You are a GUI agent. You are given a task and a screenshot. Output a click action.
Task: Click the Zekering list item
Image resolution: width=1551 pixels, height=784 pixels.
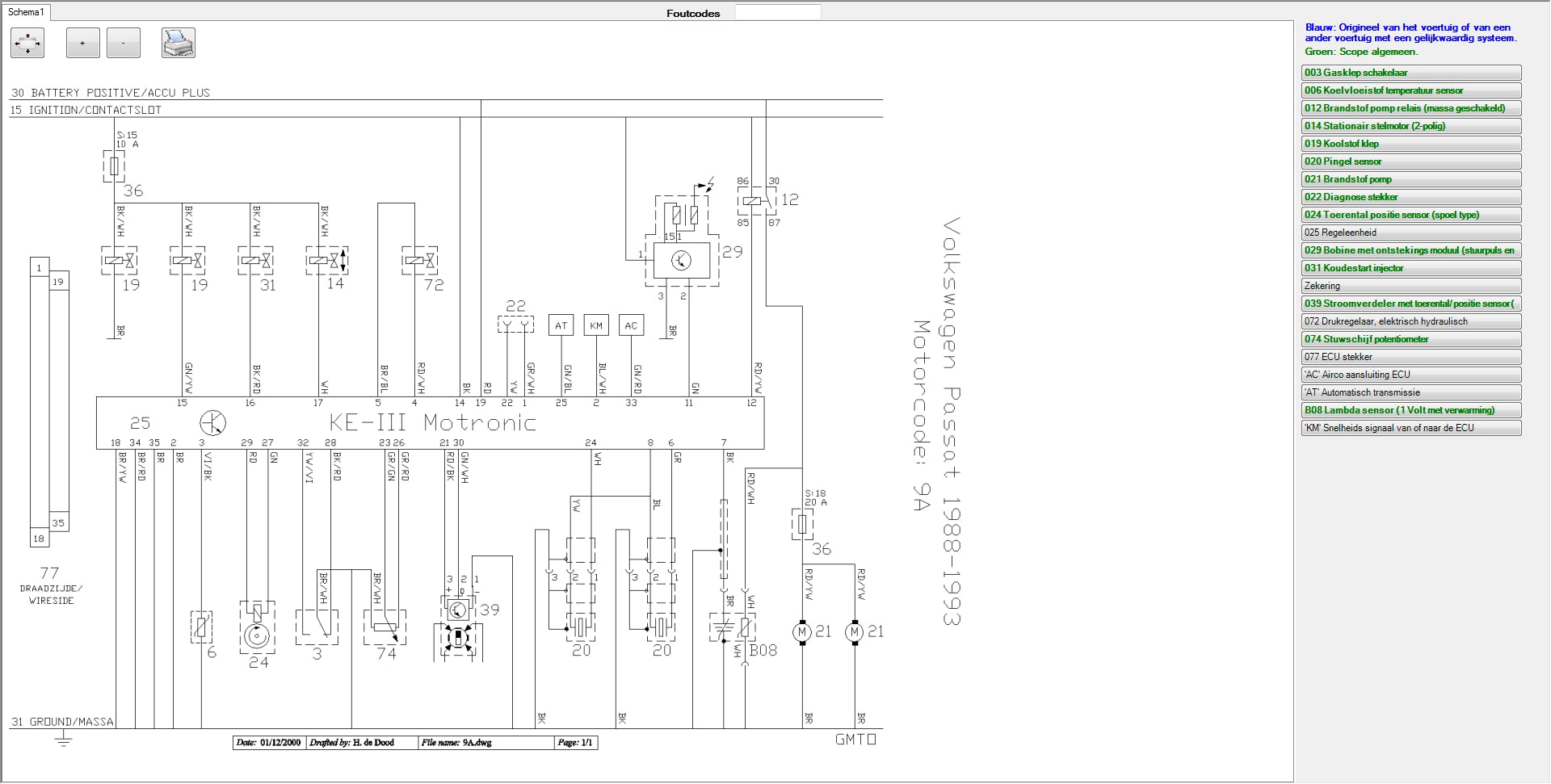click(1410, 286)
